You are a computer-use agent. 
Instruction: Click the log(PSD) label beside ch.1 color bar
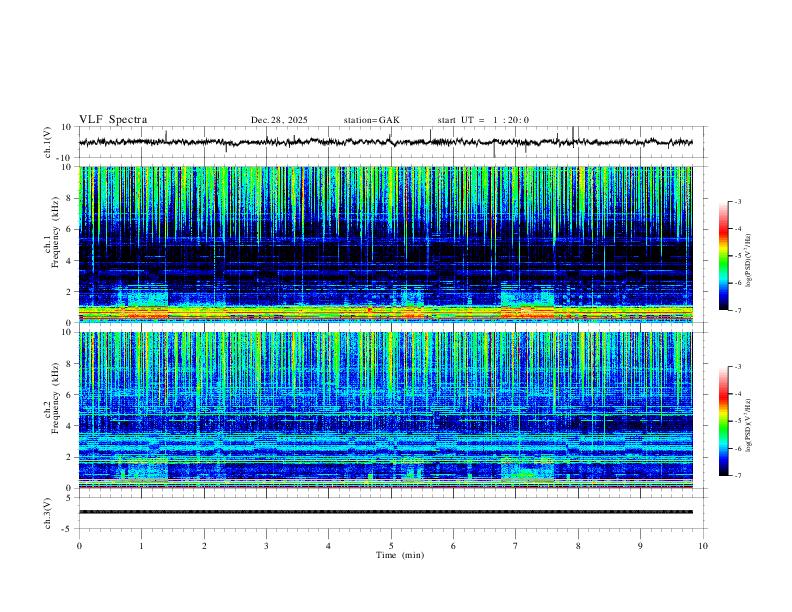pyautogui.click(x=749, y=260)
